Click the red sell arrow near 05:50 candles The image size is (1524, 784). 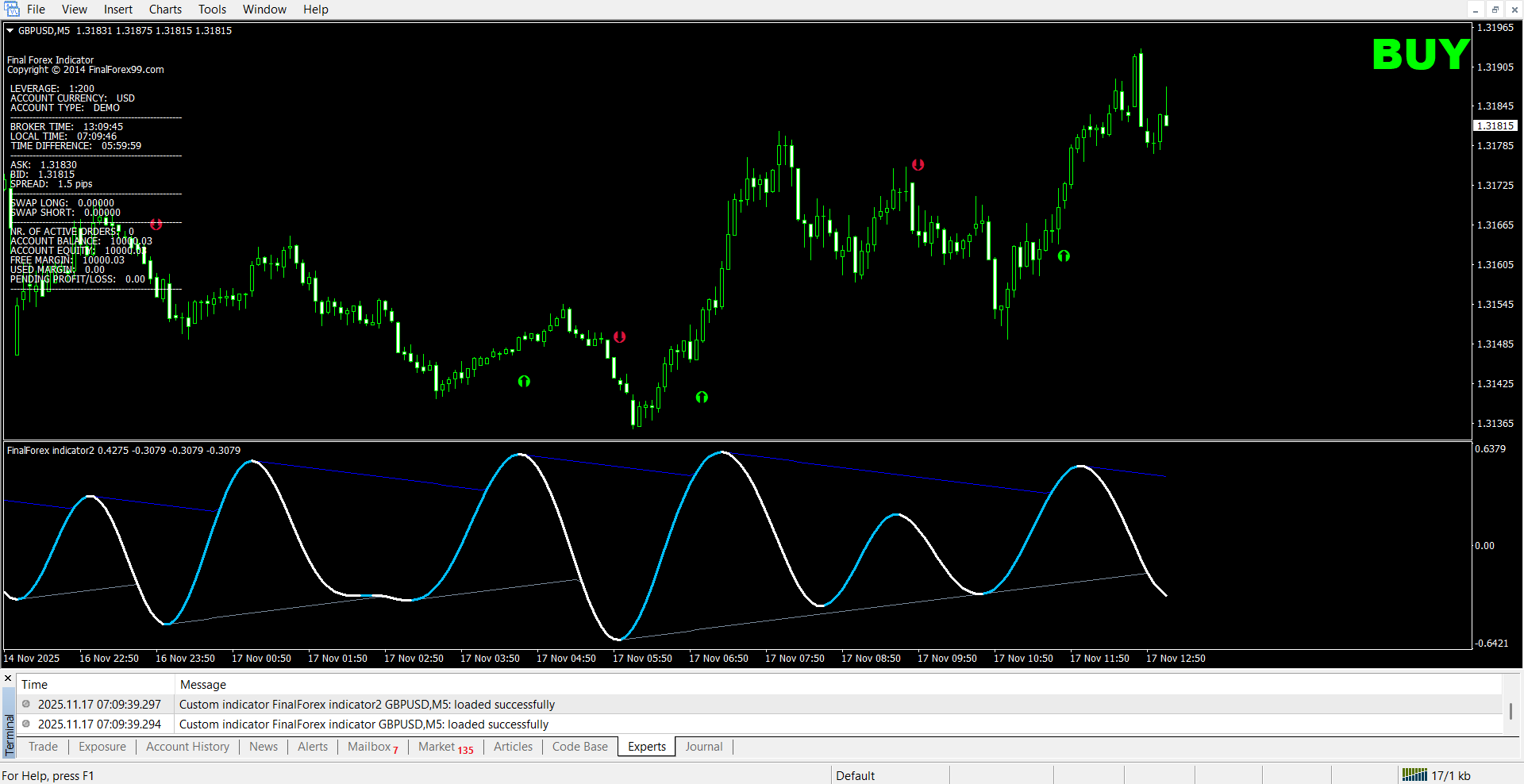619,337
